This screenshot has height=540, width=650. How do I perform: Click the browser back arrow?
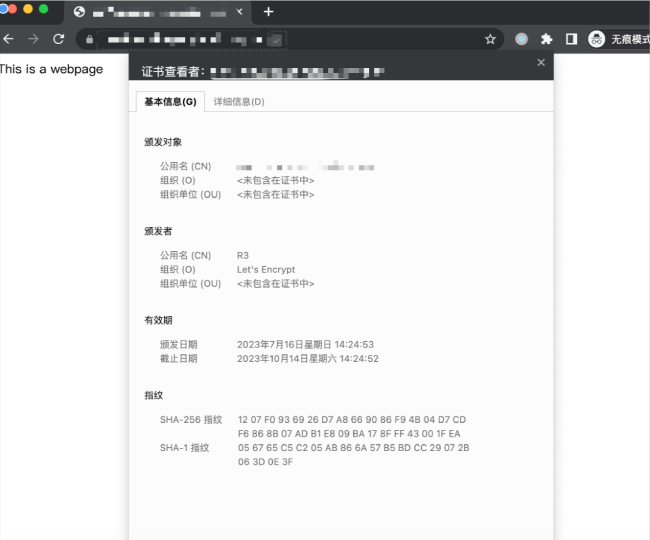click(9, 39)
